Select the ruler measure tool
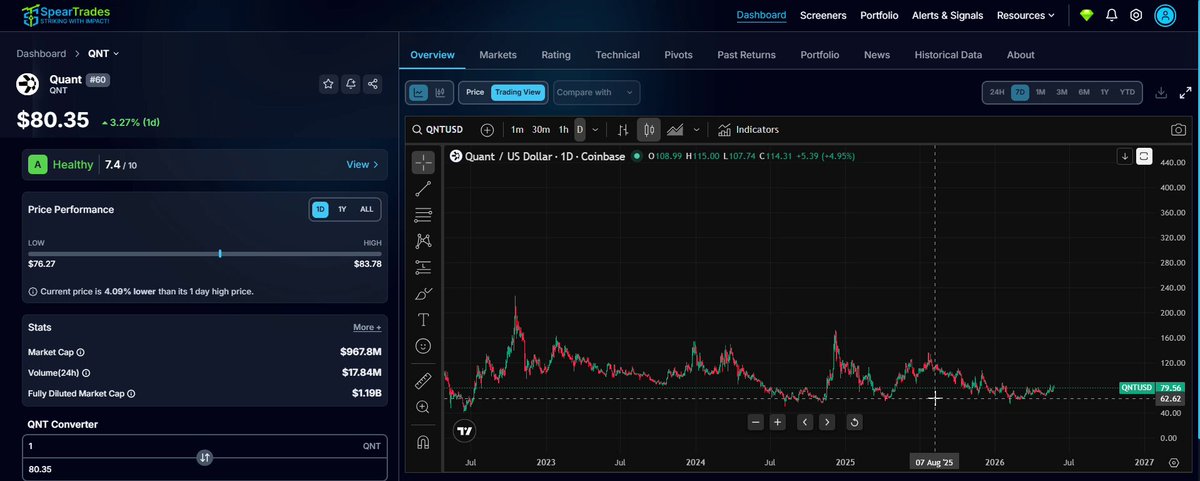The height and width of the screenshot is (481, 1200). click(x=423, y=380)
